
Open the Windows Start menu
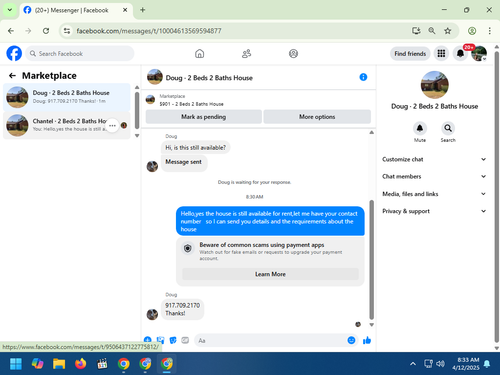(x=16, y=364)
